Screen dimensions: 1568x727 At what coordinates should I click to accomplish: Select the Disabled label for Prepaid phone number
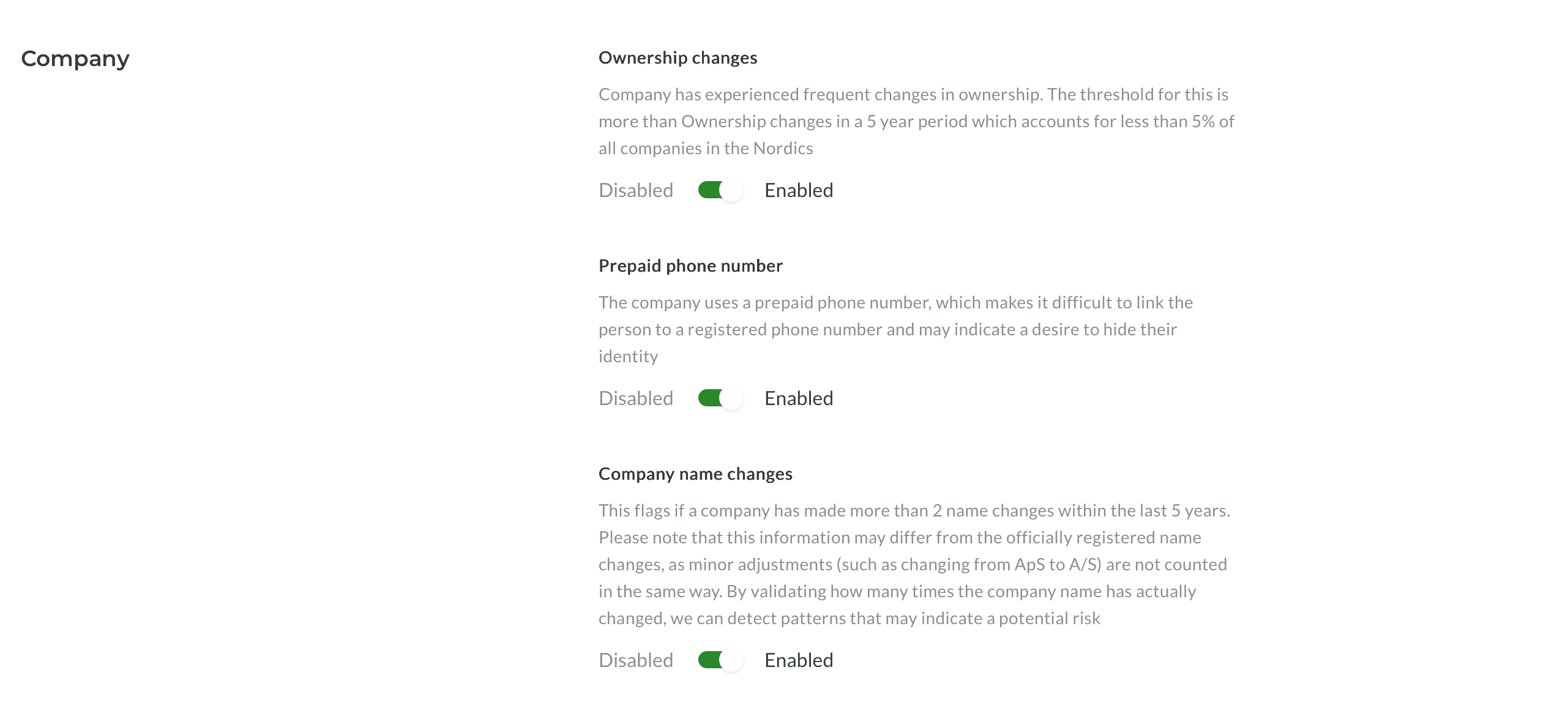pos(636,398)
